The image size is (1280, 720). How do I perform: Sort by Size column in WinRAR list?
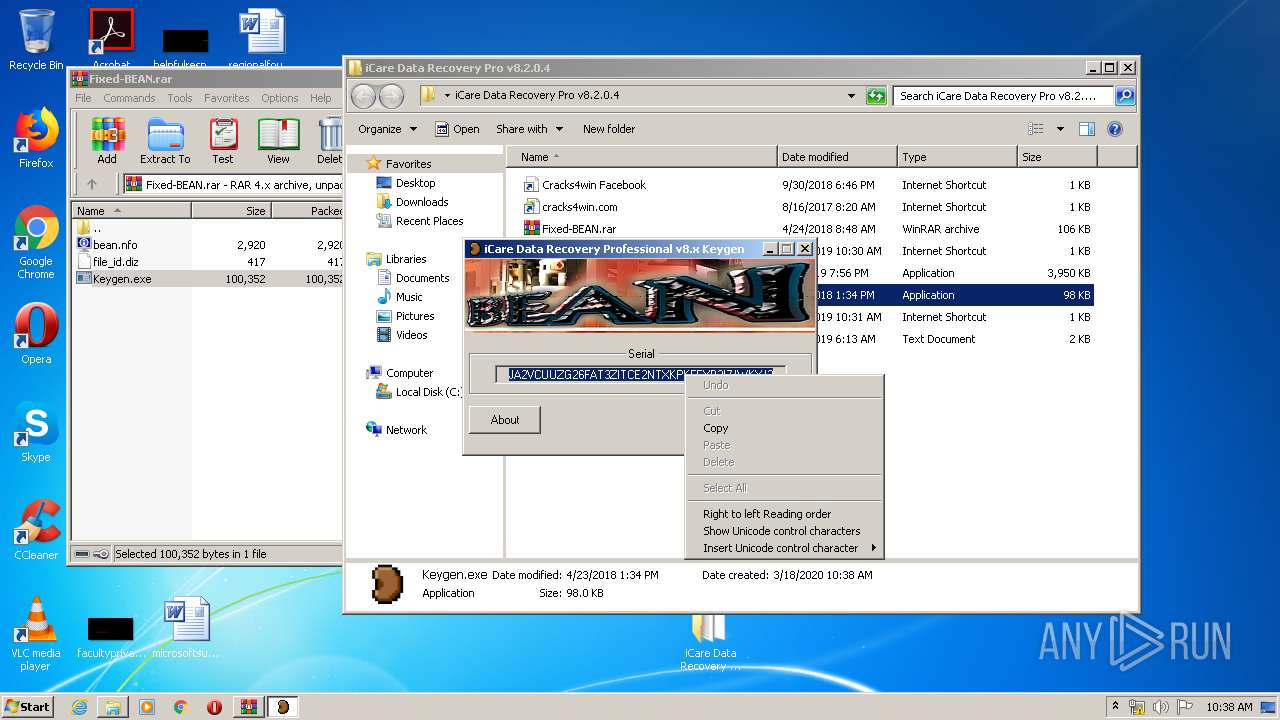(231, 211)
